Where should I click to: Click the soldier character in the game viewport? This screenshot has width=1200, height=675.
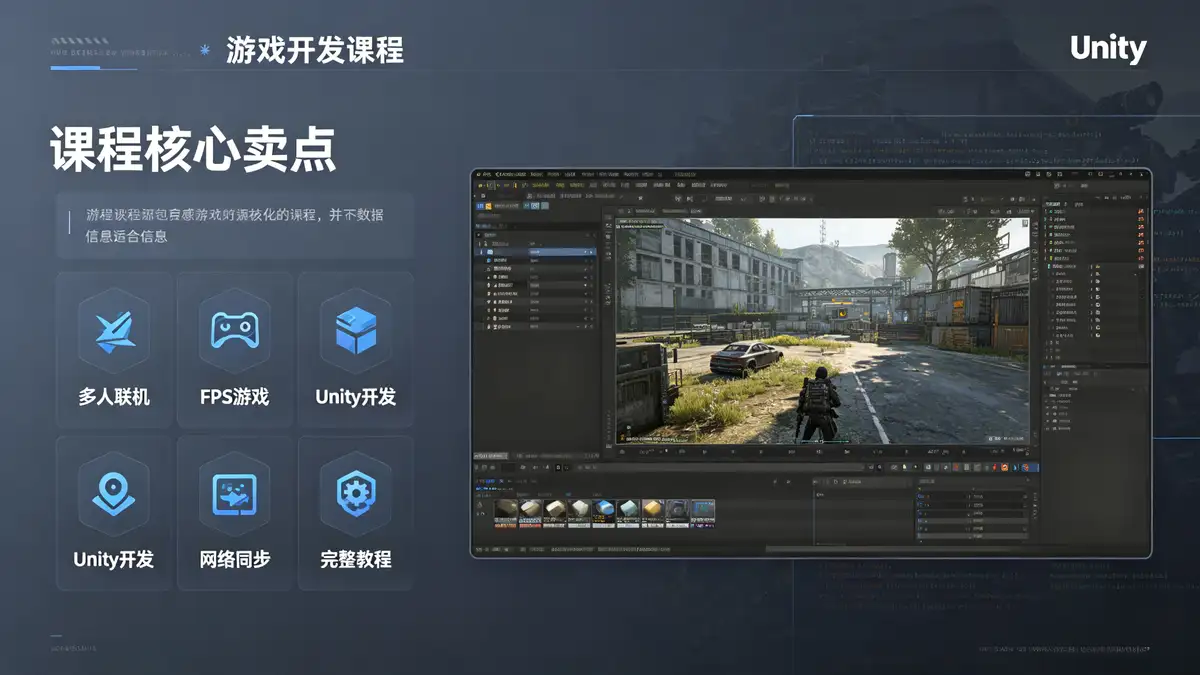[x=819, y=403]
